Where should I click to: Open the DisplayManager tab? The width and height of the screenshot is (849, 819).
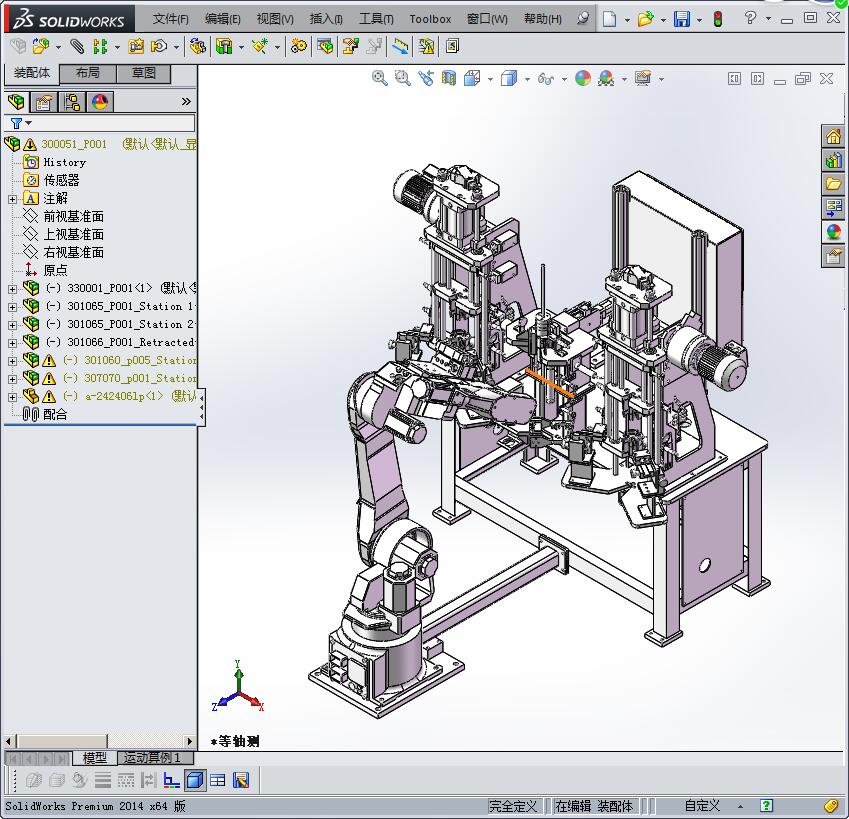pyautogui.click(x=100, y=102)
